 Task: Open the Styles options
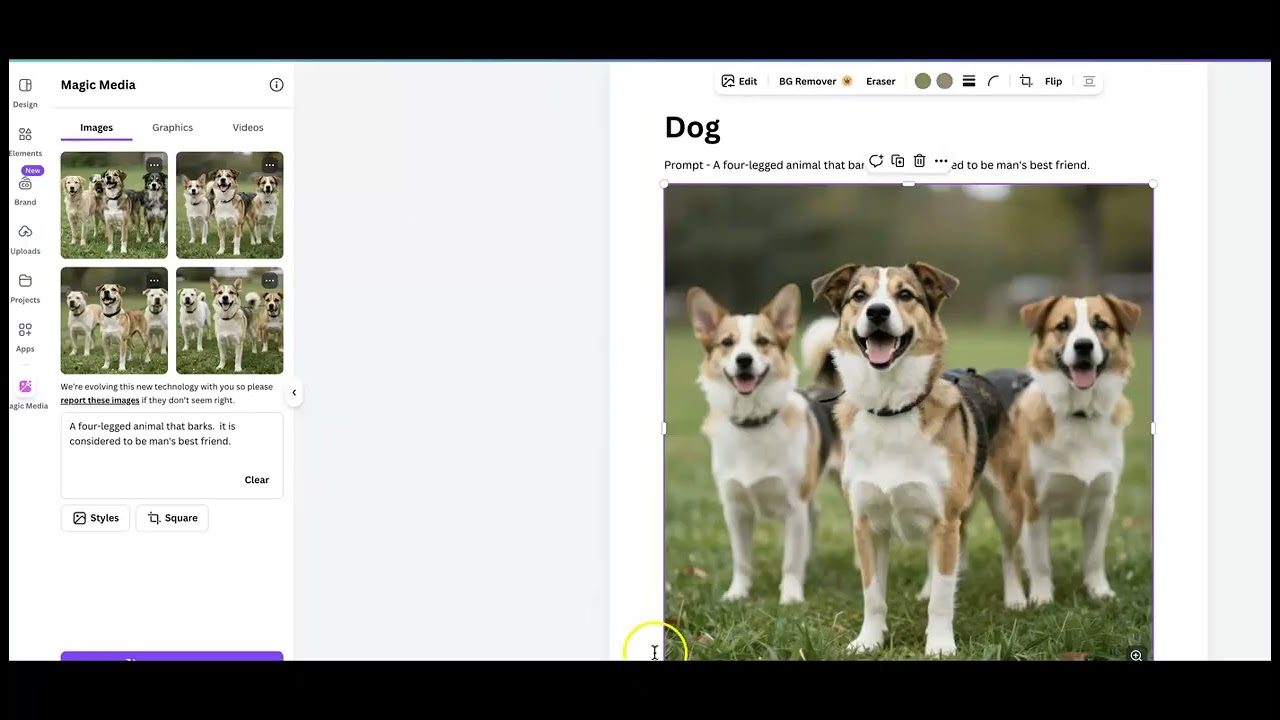[x=96, y=518]
